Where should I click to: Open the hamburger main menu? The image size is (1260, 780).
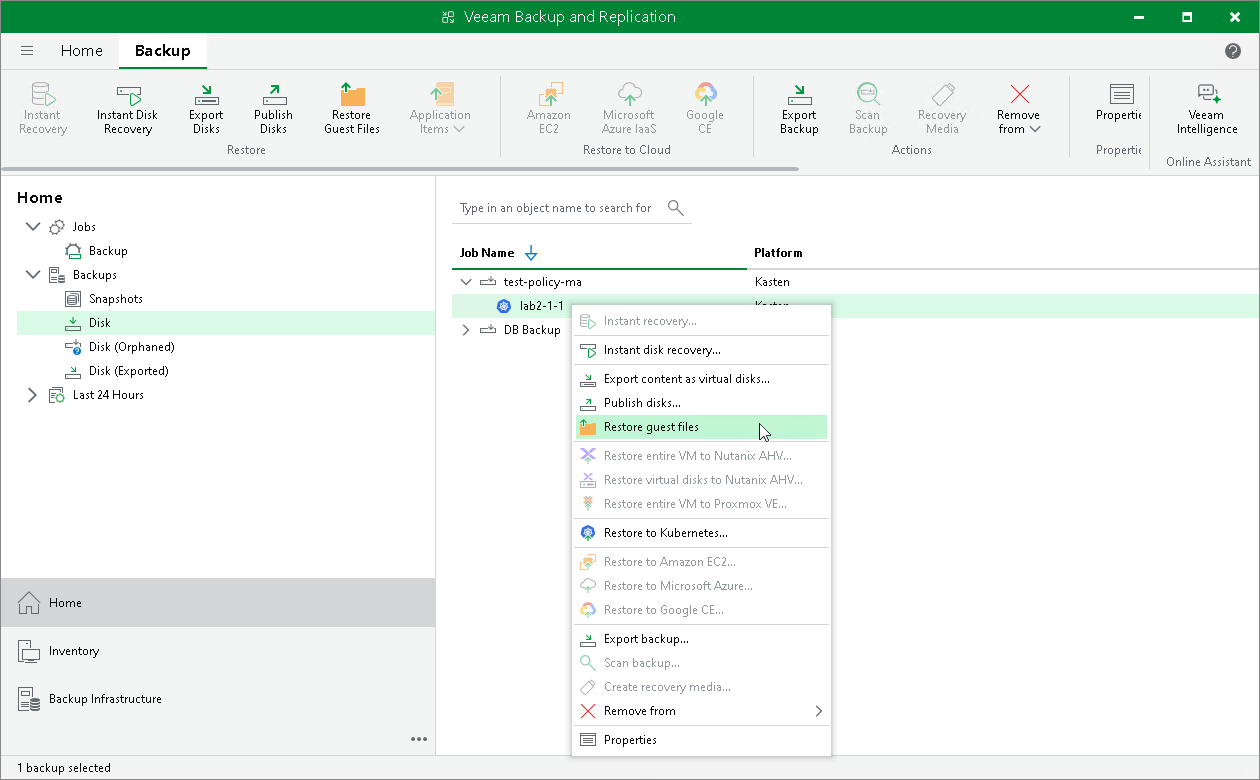(27, 51)
